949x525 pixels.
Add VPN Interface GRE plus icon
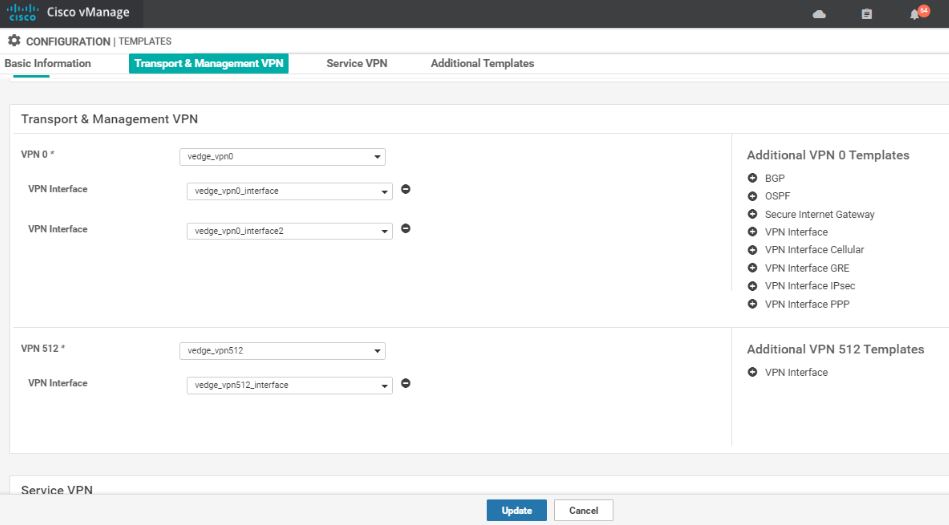click(x=752, y=268)
